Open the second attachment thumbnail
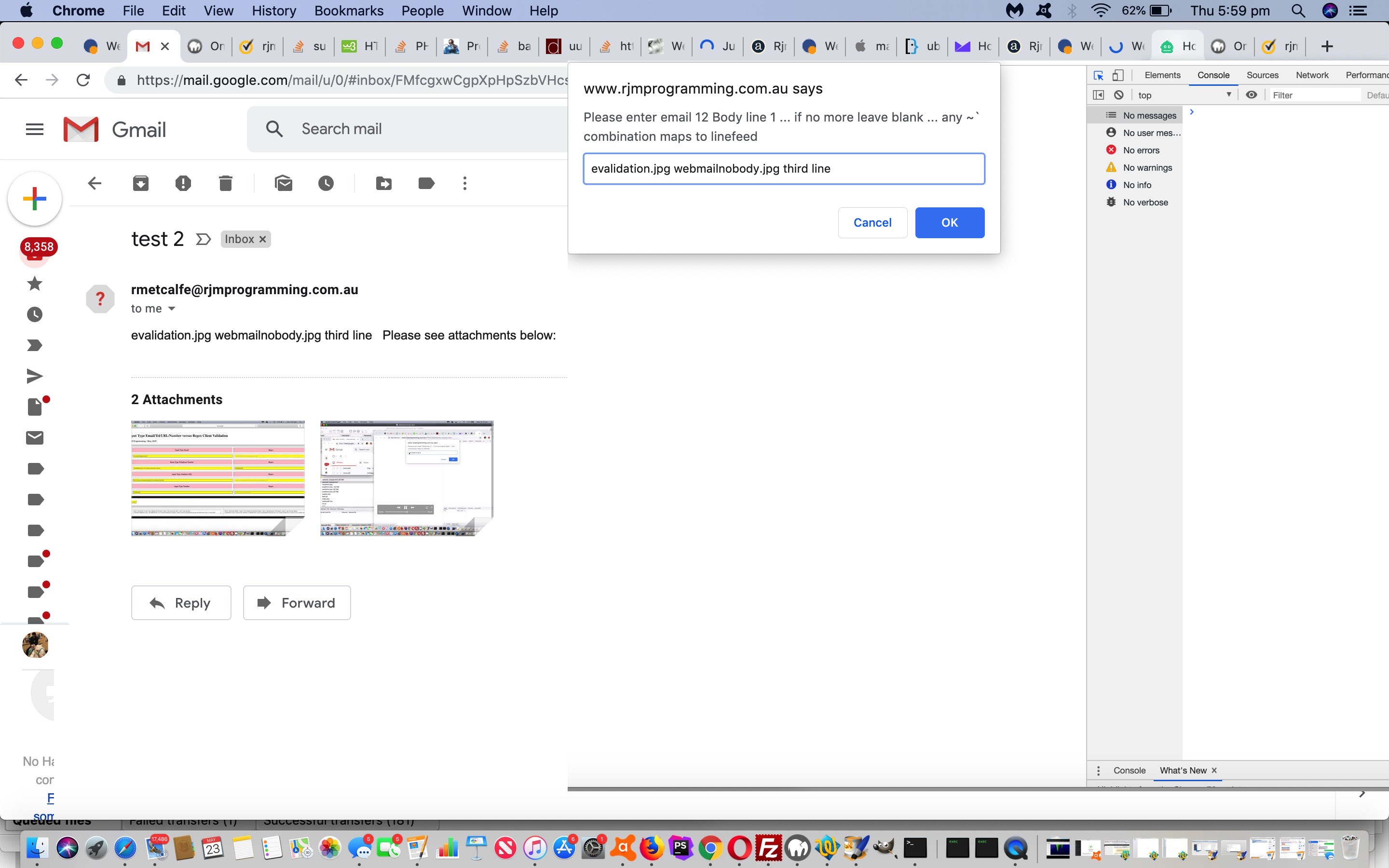The width and height of the screenshot is (1389, 868). click(x=407, y=478)
